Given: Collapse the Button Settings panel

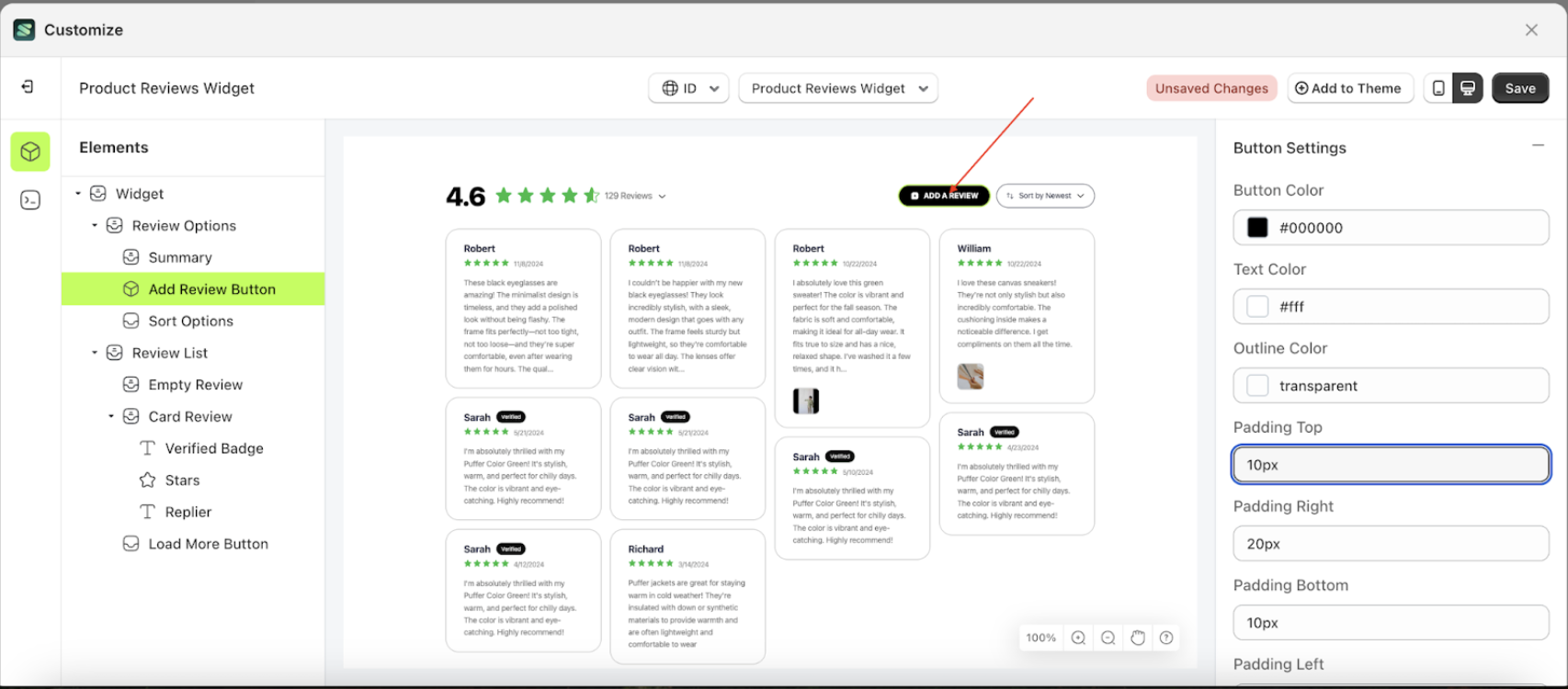Looking at the screenshot, I should click(1538, 146).
